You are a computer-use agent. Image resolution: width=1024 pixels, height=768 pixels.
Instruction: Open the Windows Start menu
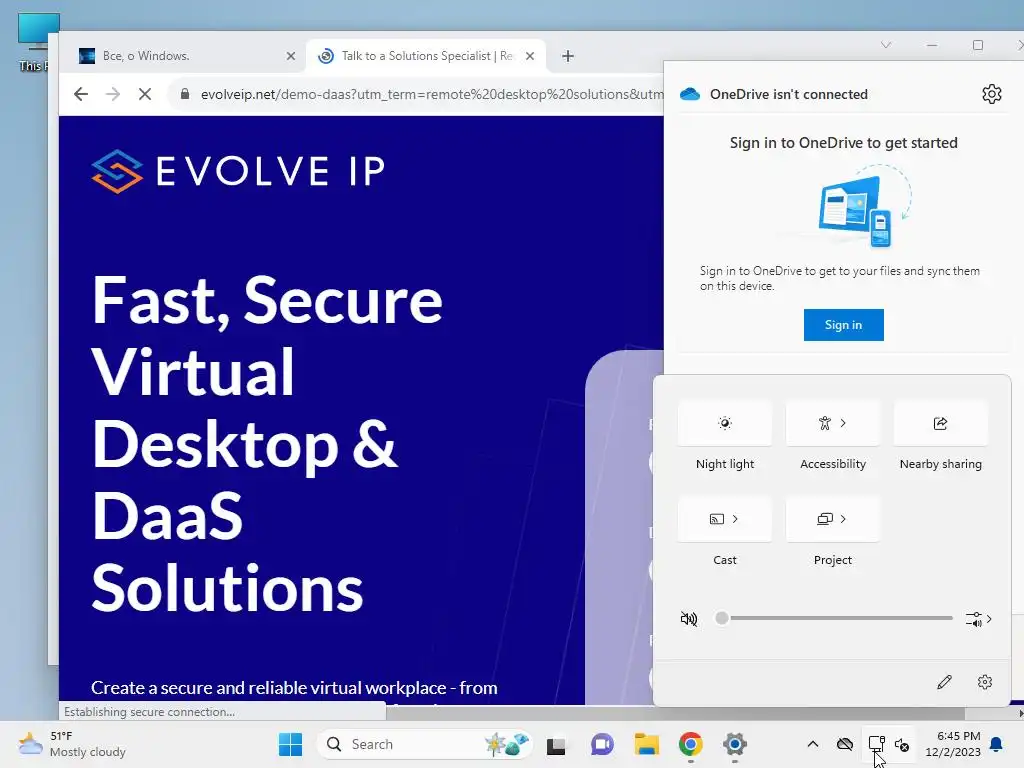tap(290, 744)
